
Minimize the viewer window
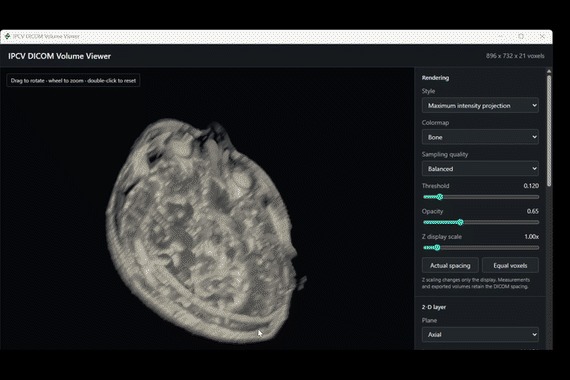point(500,36)
